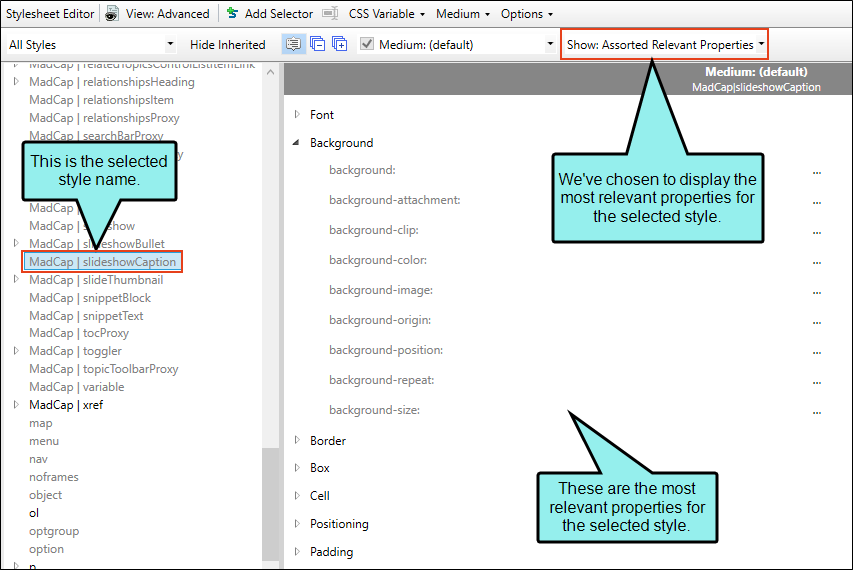Select the option style

[46, 549]
